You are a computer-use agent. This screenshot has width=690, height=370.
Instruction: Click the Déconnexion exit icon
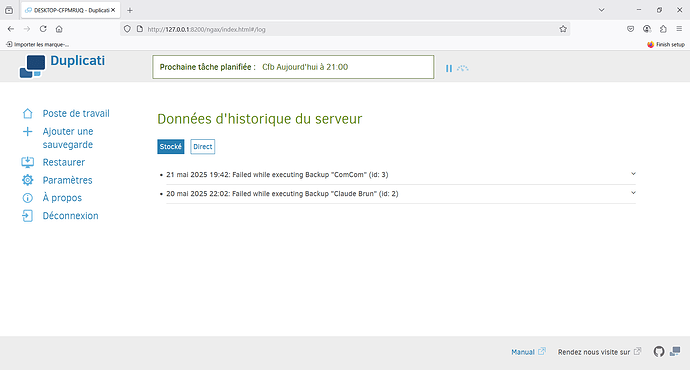click(27, 216)
